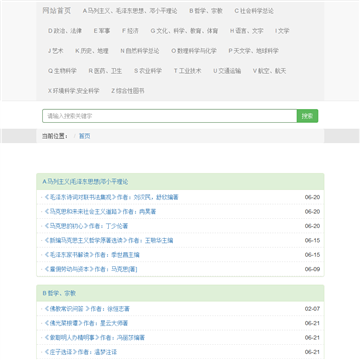
Task: Open the B 哲学、宗教 section heading
Action: click(x=59, y=293)
